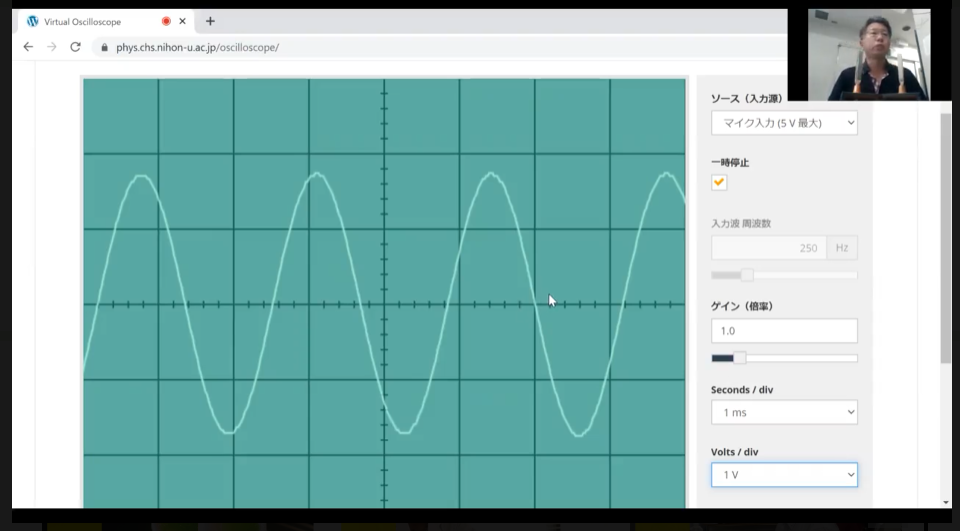The image size is (960, 531).
Task: Click the ソース（入力源） label
Action: (x=747, y=99)
